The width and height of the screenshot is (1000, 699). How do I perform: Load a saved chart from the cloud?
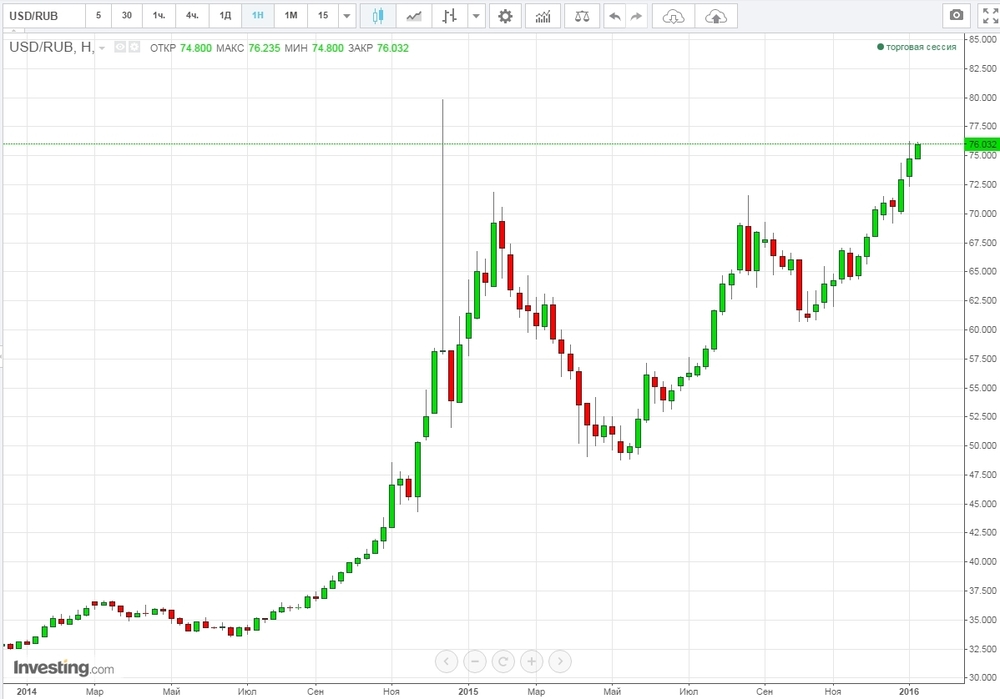pos(677,16)
